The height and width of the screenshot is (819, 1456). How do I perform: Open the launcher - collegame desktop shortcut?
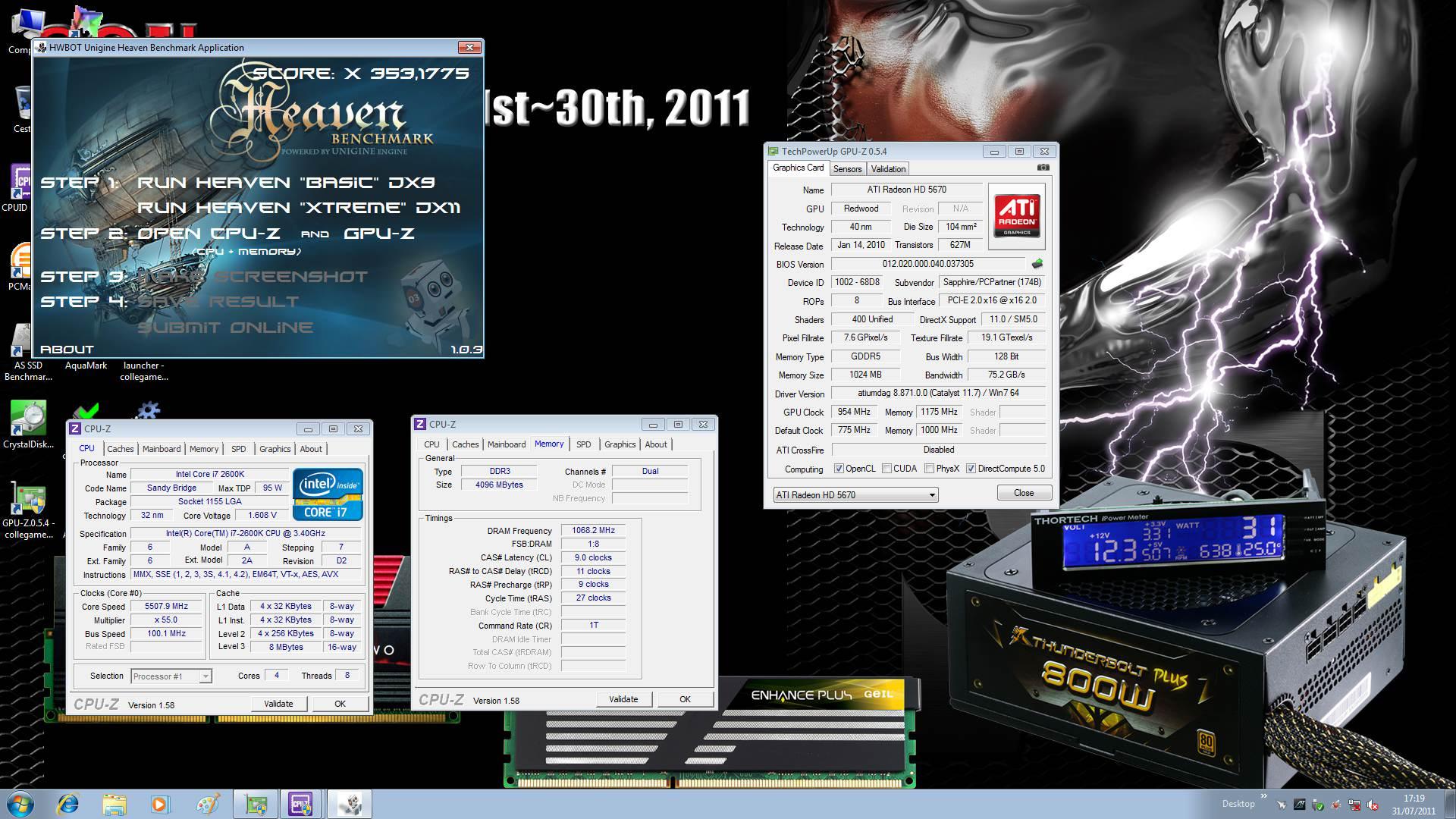pos(145,371)
